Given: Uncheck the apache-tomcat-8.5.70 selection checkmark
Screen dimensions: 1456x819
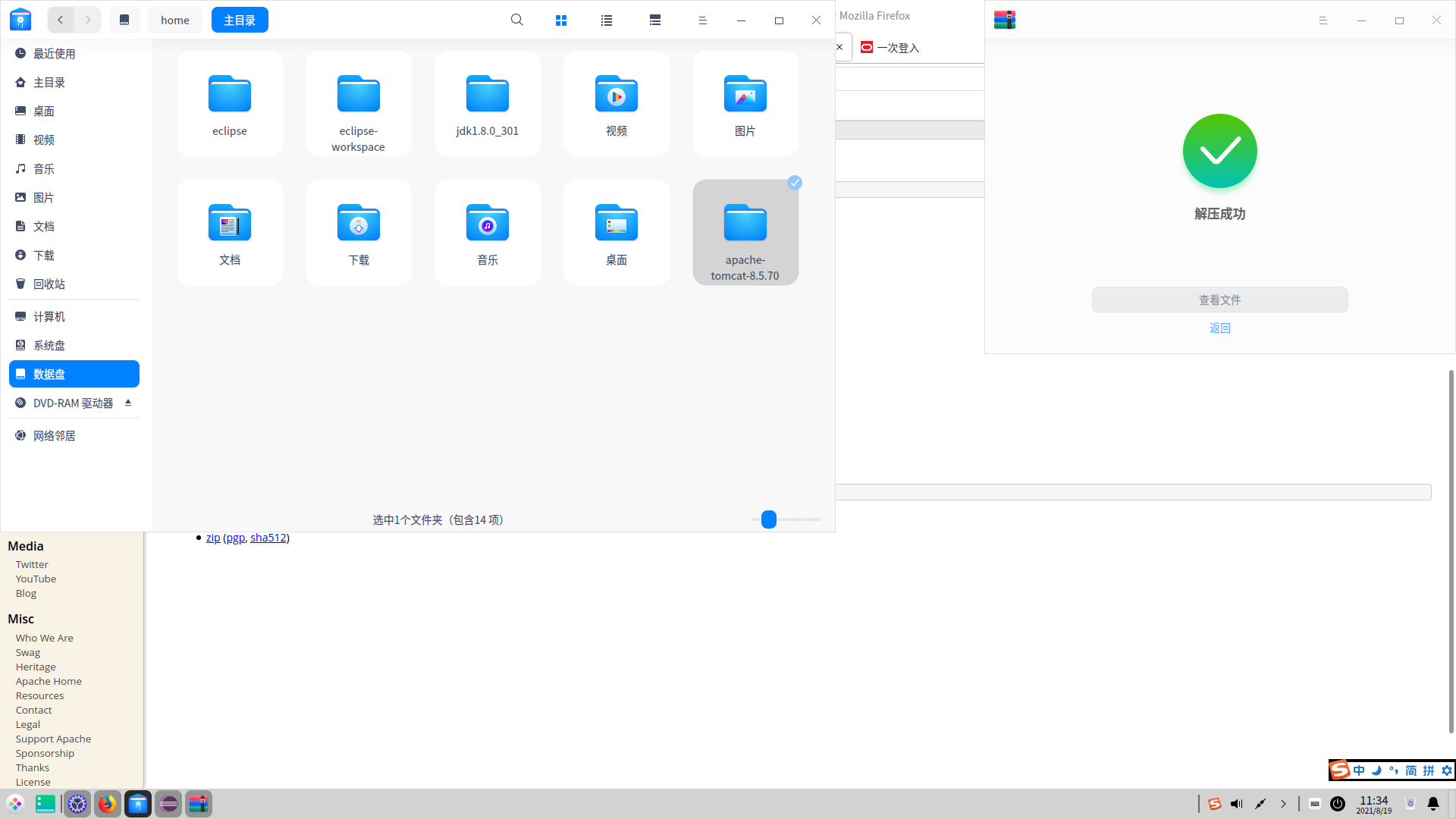Looking at the screenshot, I should (794, 183).
